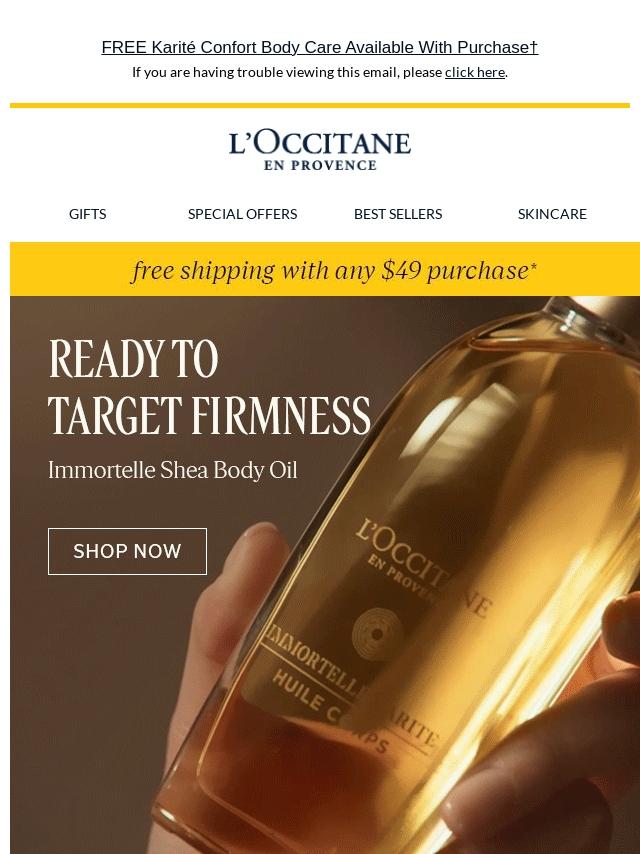Click the yellow free shipping $49 banner
The height and width of the screenshot is (854, 640).
click(x=325, y=269)
